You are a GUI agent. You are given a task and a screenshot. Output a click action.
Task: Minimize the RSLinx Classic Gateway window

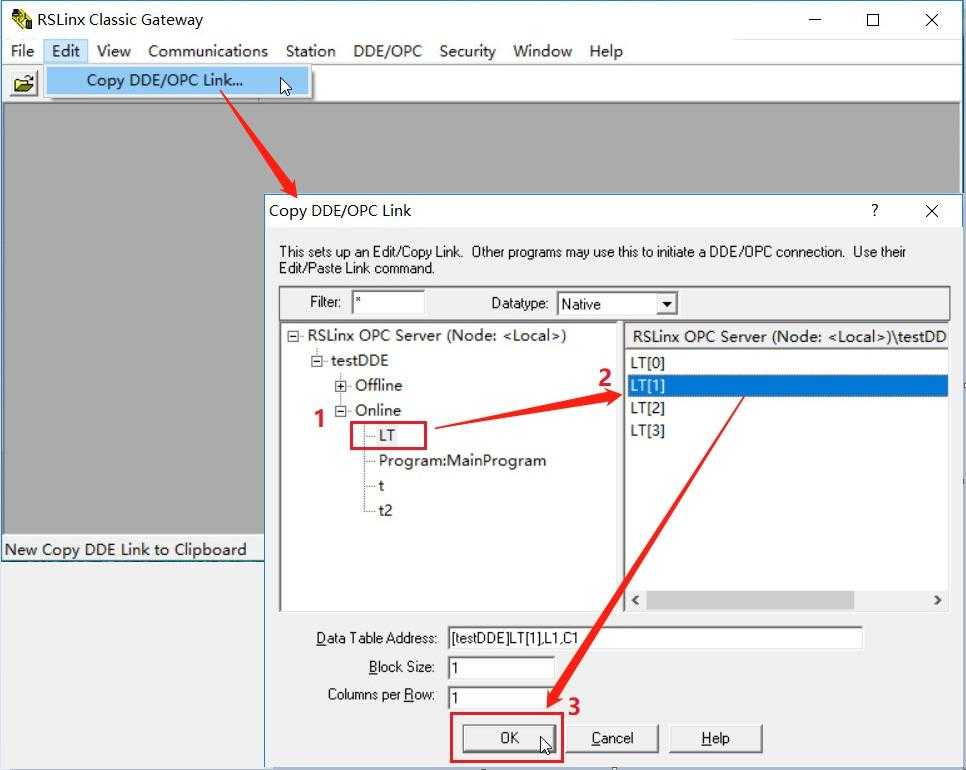(x=814, y=20)
